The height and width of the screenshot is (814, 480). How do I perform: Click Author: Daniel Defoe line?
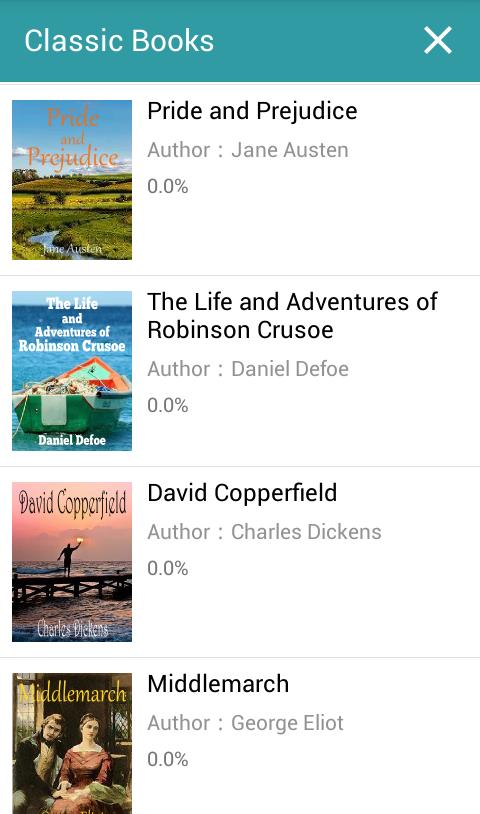coord(248,369)
